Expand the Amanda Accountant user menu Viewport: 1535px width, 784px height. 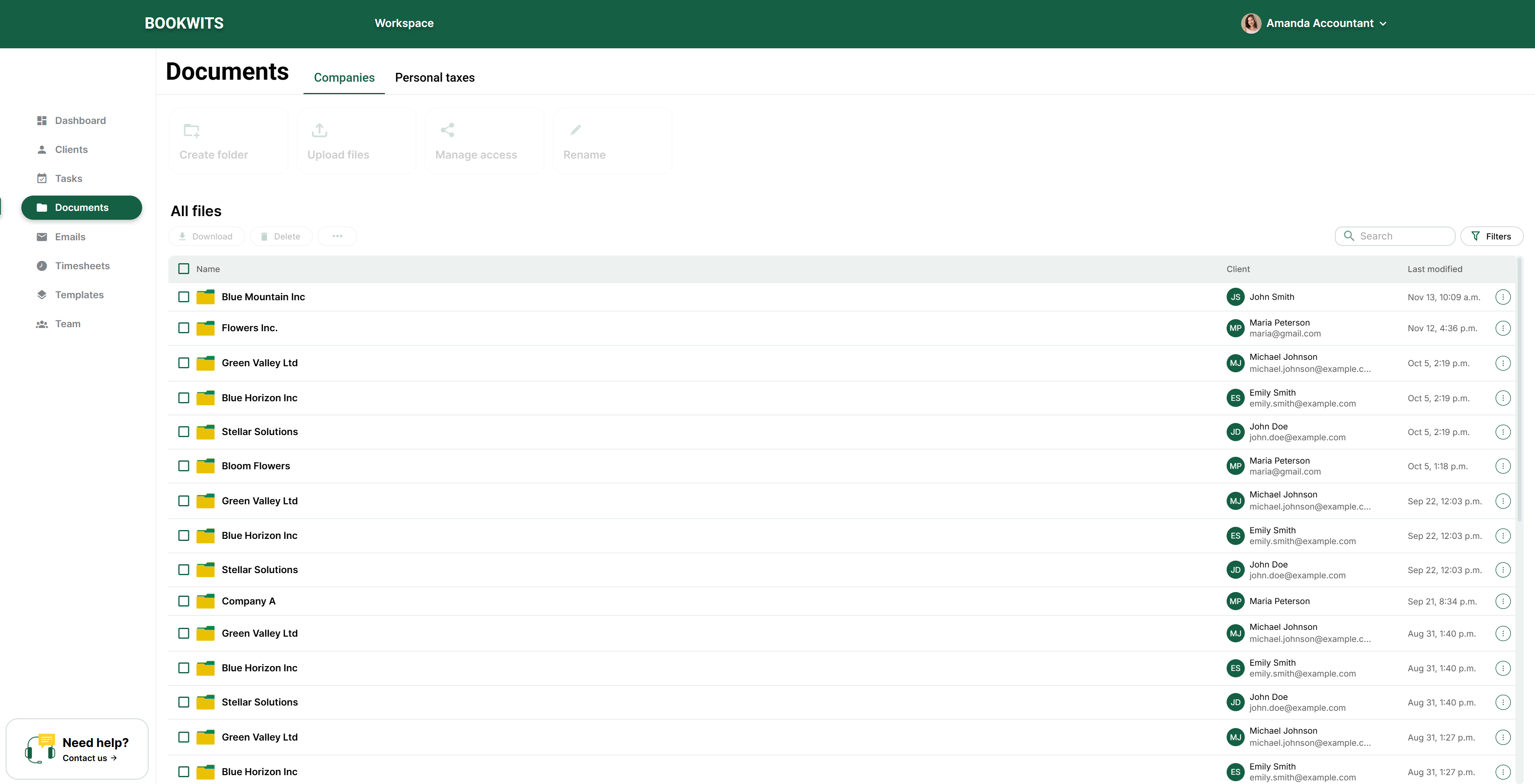1383,24
